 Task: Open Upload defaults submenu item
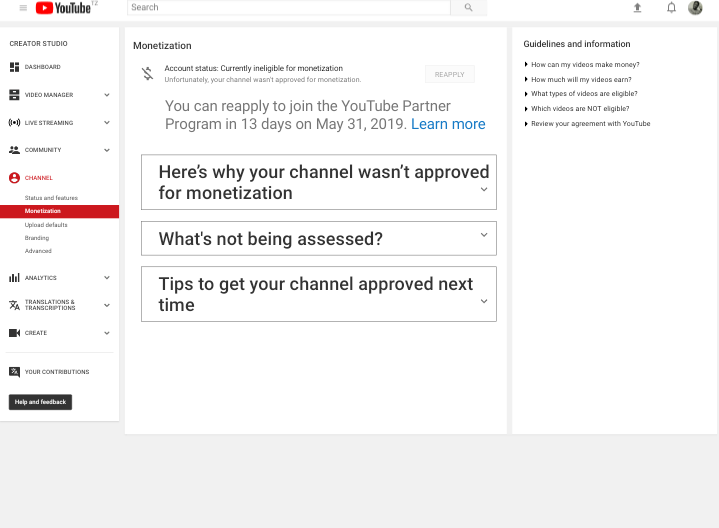pos(46,225)
